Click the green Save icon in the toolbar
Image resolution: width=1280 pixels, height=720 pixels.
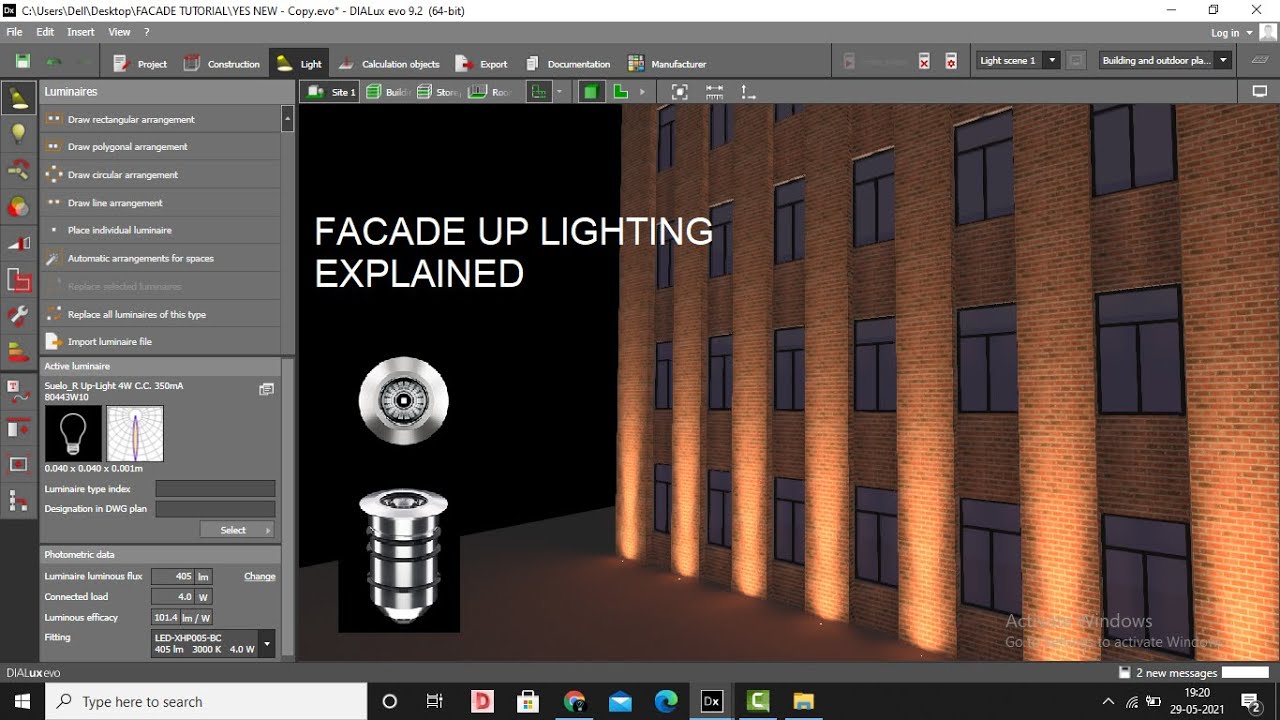[x=22, y=62]
